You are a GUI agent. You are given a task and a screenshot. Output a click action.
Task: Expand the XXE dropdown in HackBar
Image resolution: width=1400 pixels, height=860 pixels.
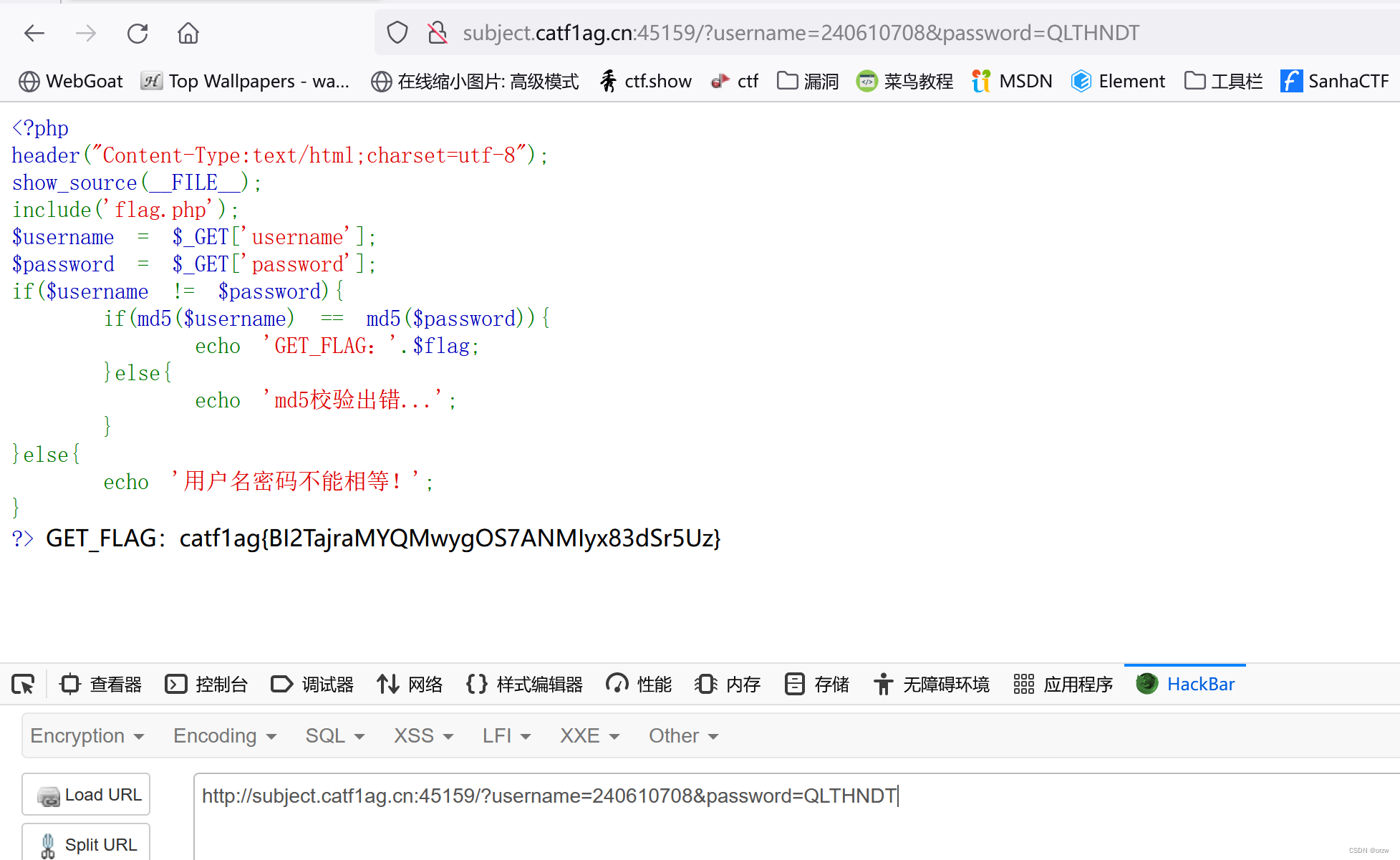590,735
